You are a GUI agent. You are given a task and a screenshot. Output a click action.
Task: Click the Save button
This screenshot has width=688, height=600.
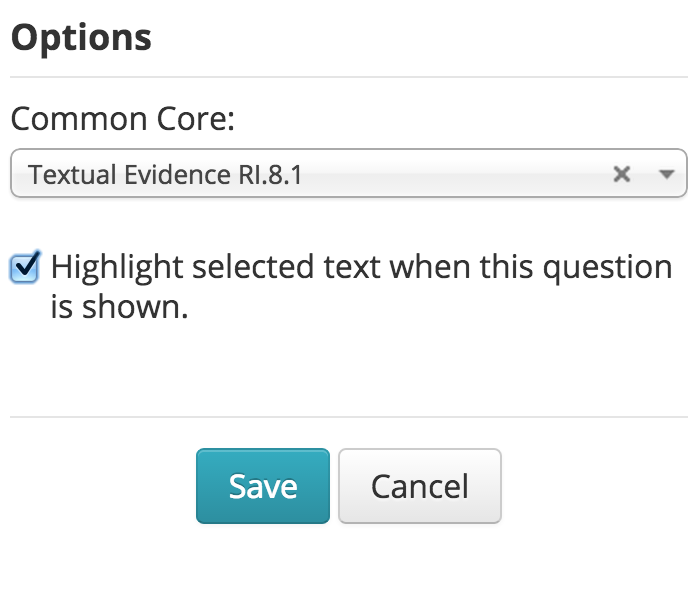point(262,486)
